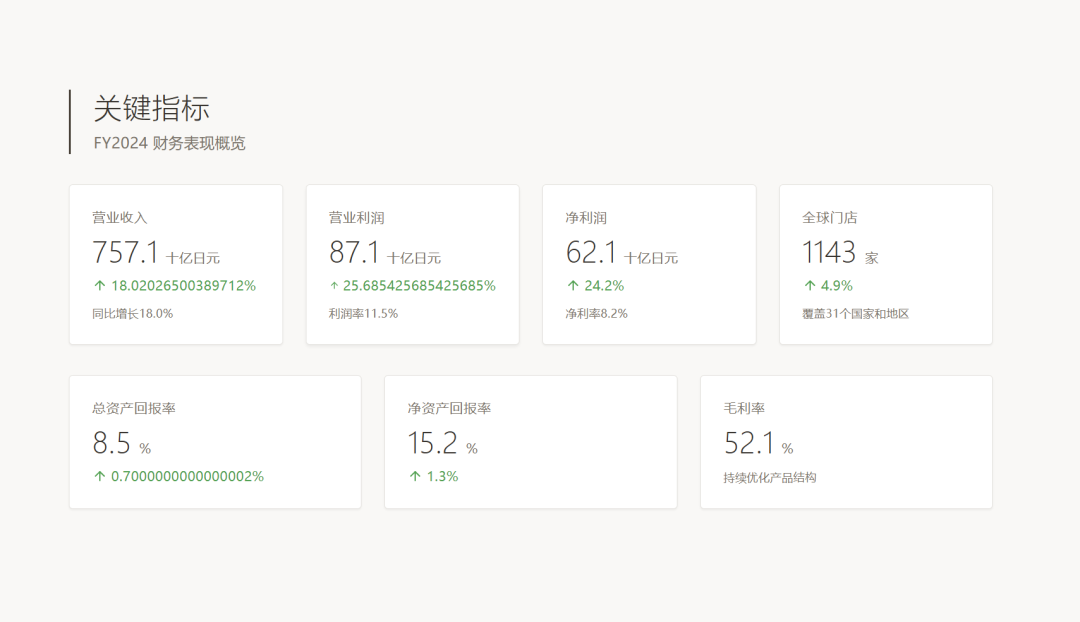Click the green up arrow beside 18.0%
The height and width of the screenshot is (622, 1080).
pyautogui.click(x=99, y=285)
